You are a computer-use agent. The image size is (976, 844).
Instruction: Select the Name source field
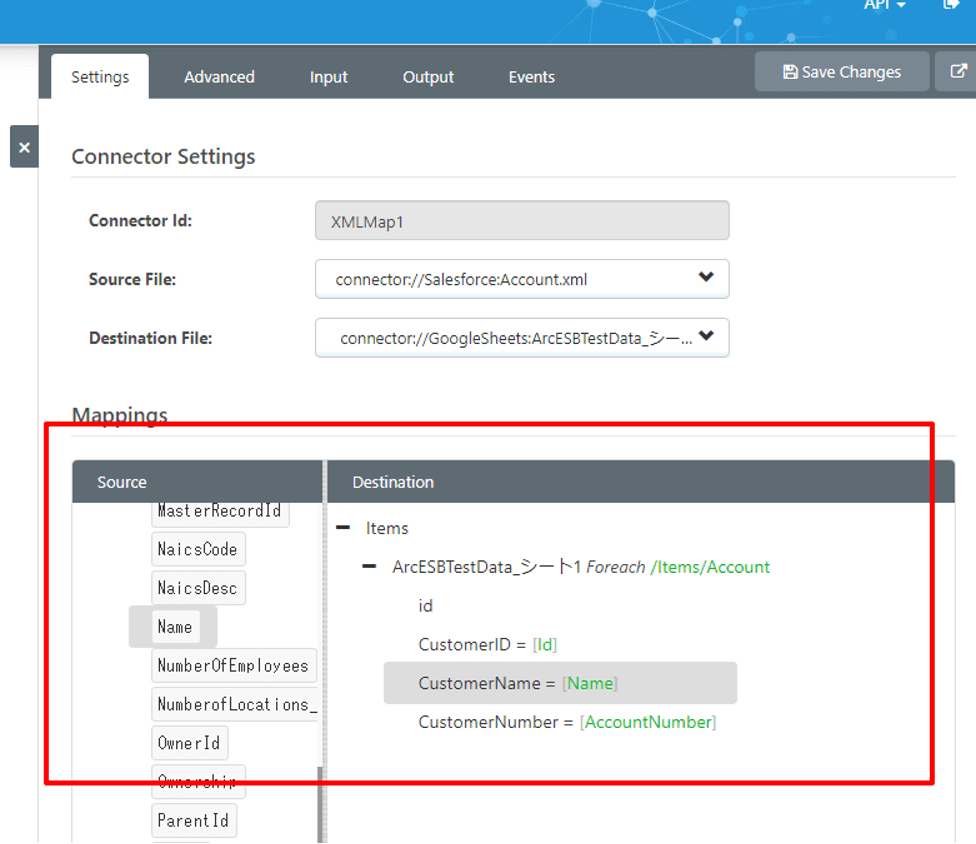(x=175, y=627)
